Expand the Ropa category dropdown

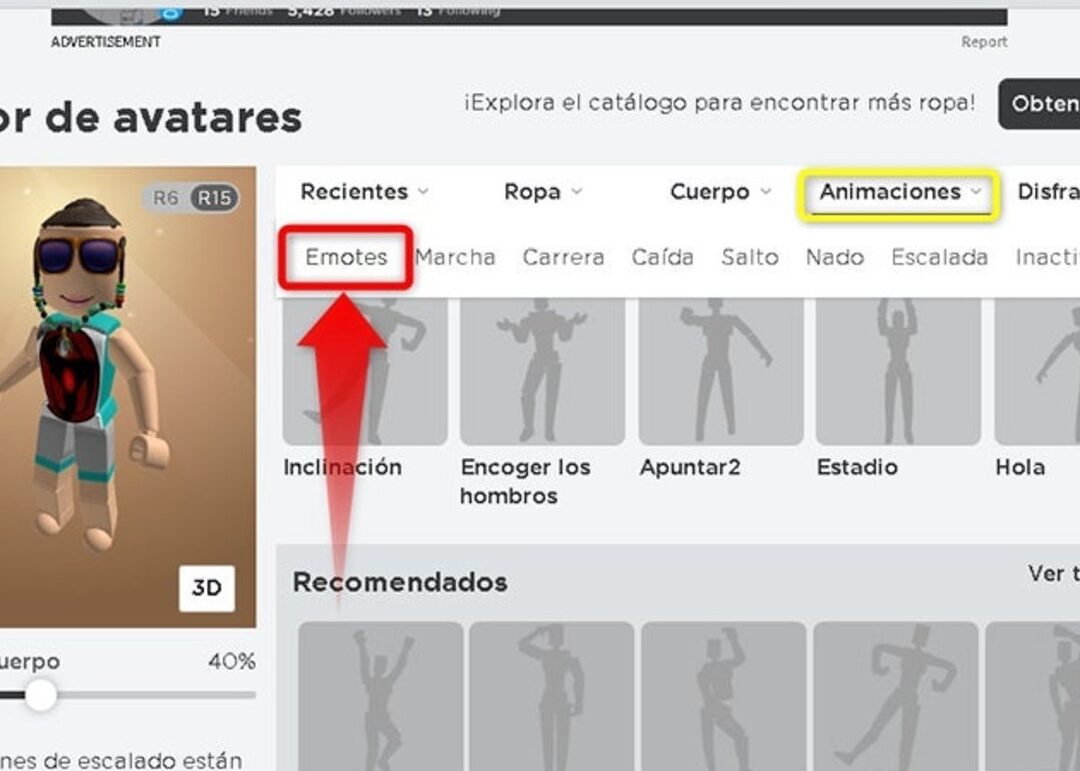pyautogui.click(x=543, y=192)
